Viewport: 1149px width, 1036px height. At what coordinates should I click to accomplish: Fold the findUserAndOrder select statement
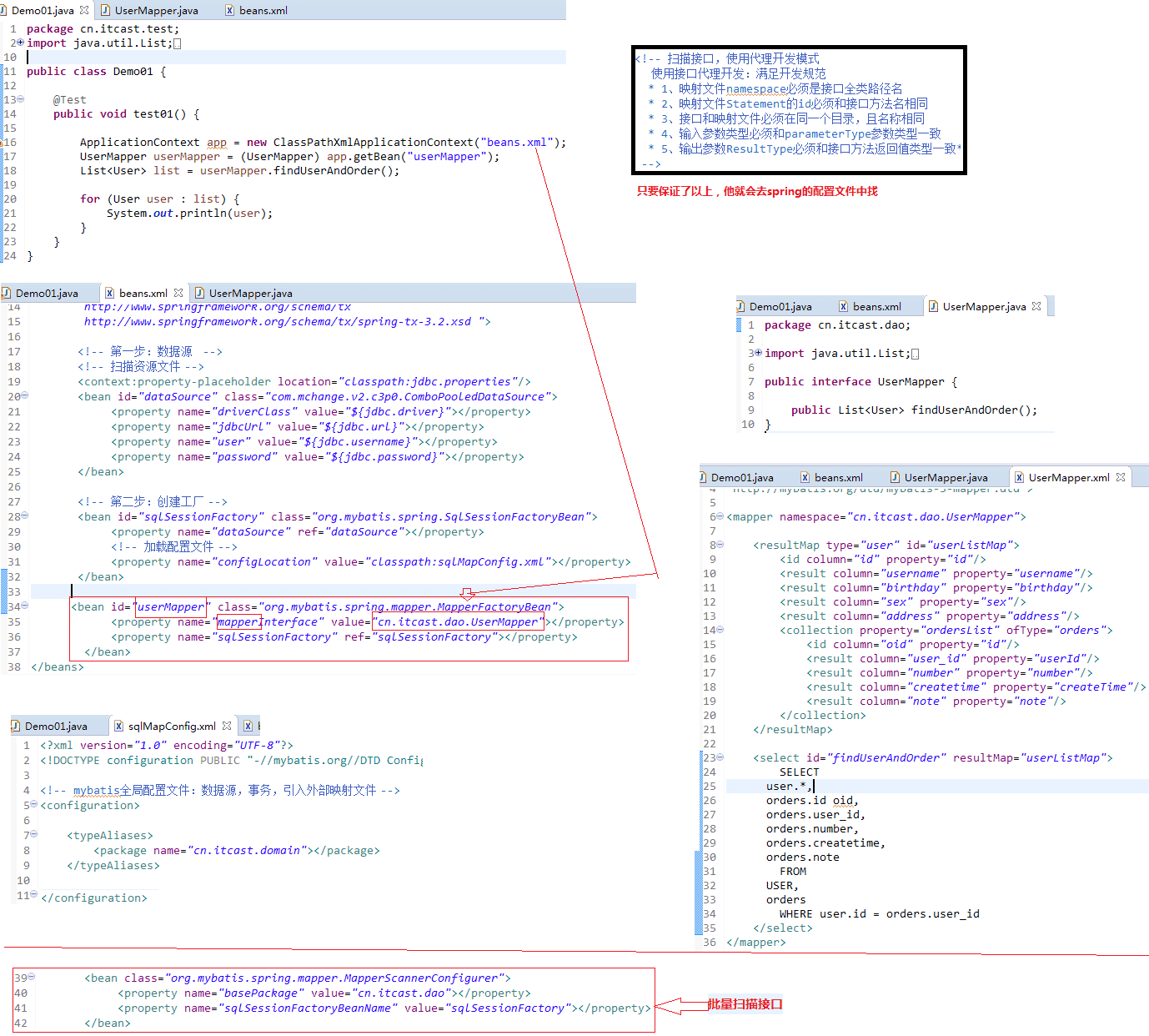coord(720,757)
